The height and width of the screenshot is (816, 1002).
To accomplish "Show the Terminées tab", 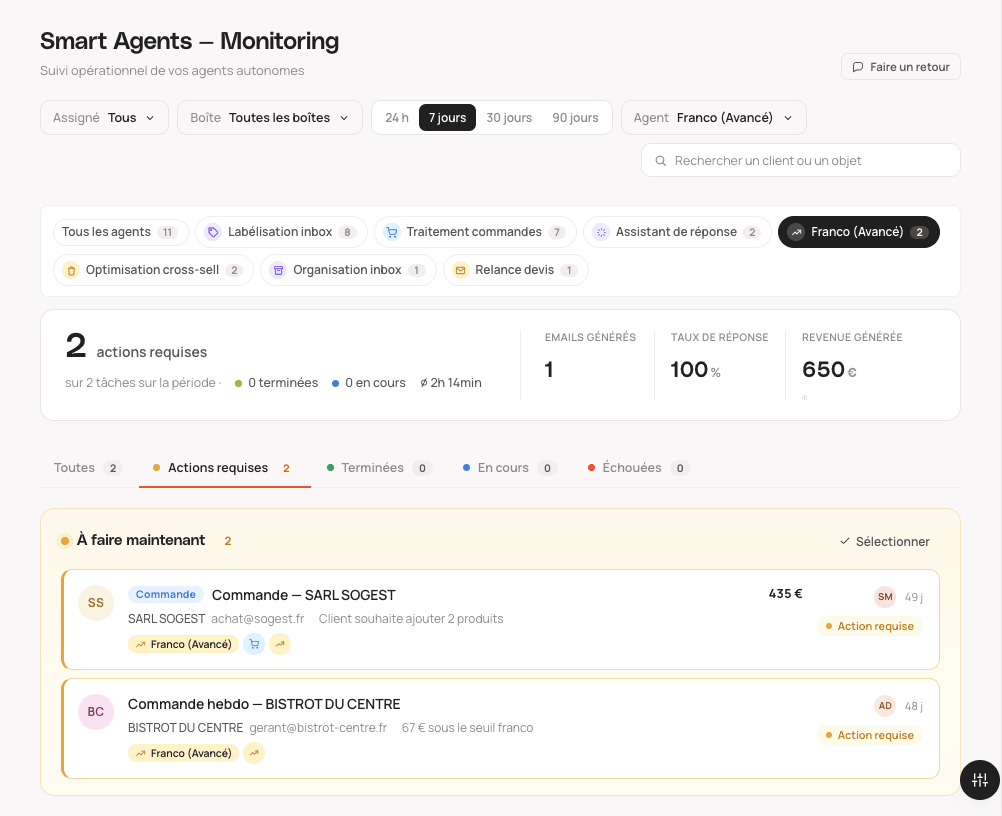I will [380, 468].
